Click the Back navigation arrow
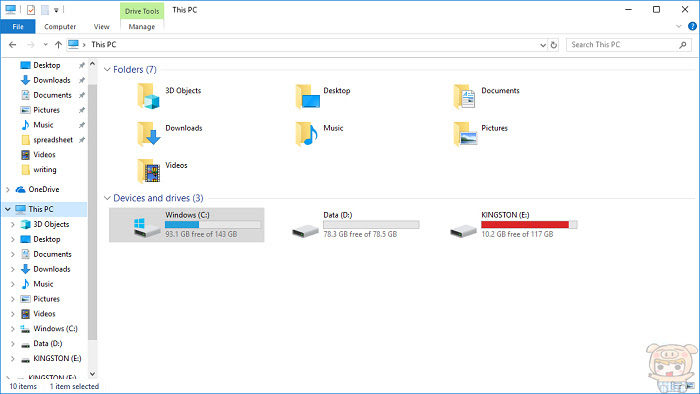The width and height of the screenshot is (700, 394). pyautogui.click(x=12, y=45)
